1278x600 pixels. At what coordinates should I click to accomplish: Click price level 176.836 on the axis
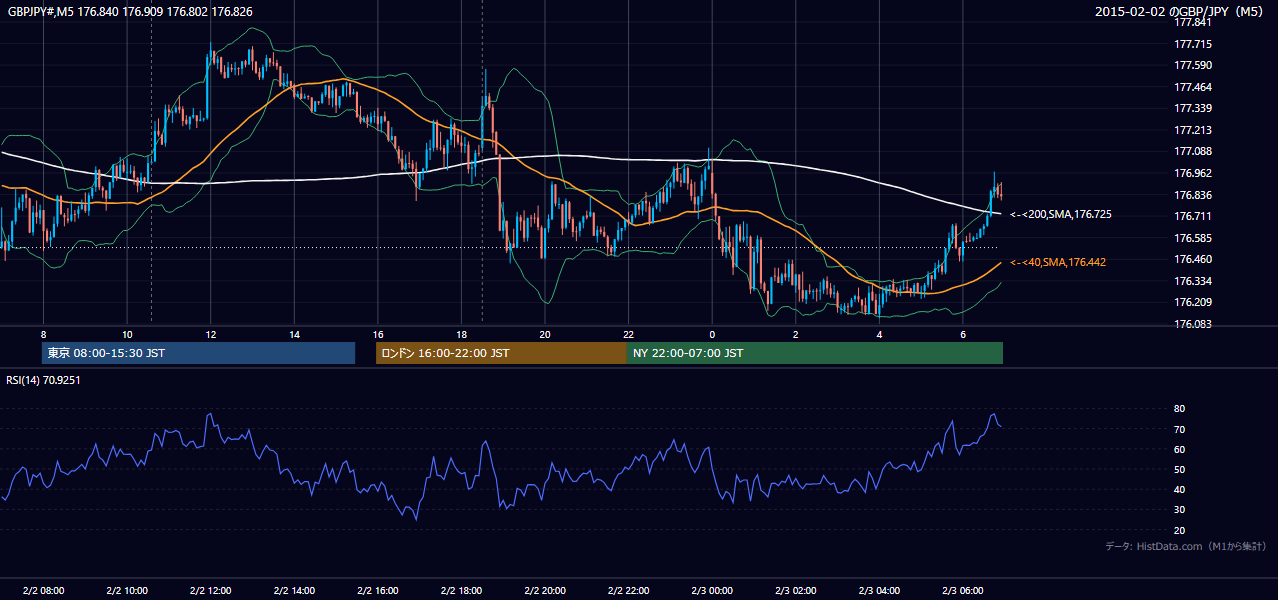click(1192, 195)
